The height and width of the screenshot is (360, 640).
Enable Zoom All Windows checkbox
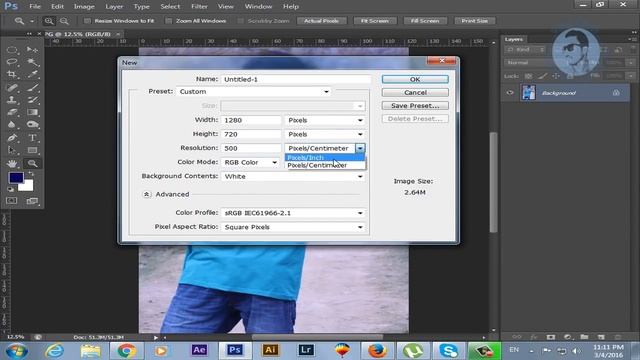[x=169, y=21]
